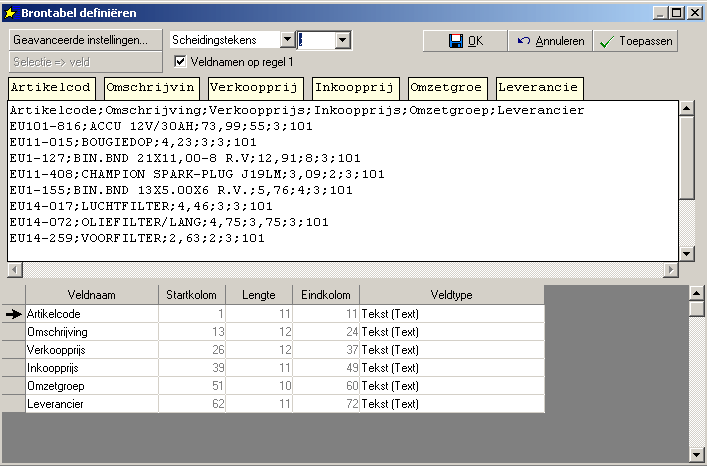Image resolution: width=707 pixels, height=466 pixels.
Task: Select the Leverancie column header
Action: click(540, 87)
